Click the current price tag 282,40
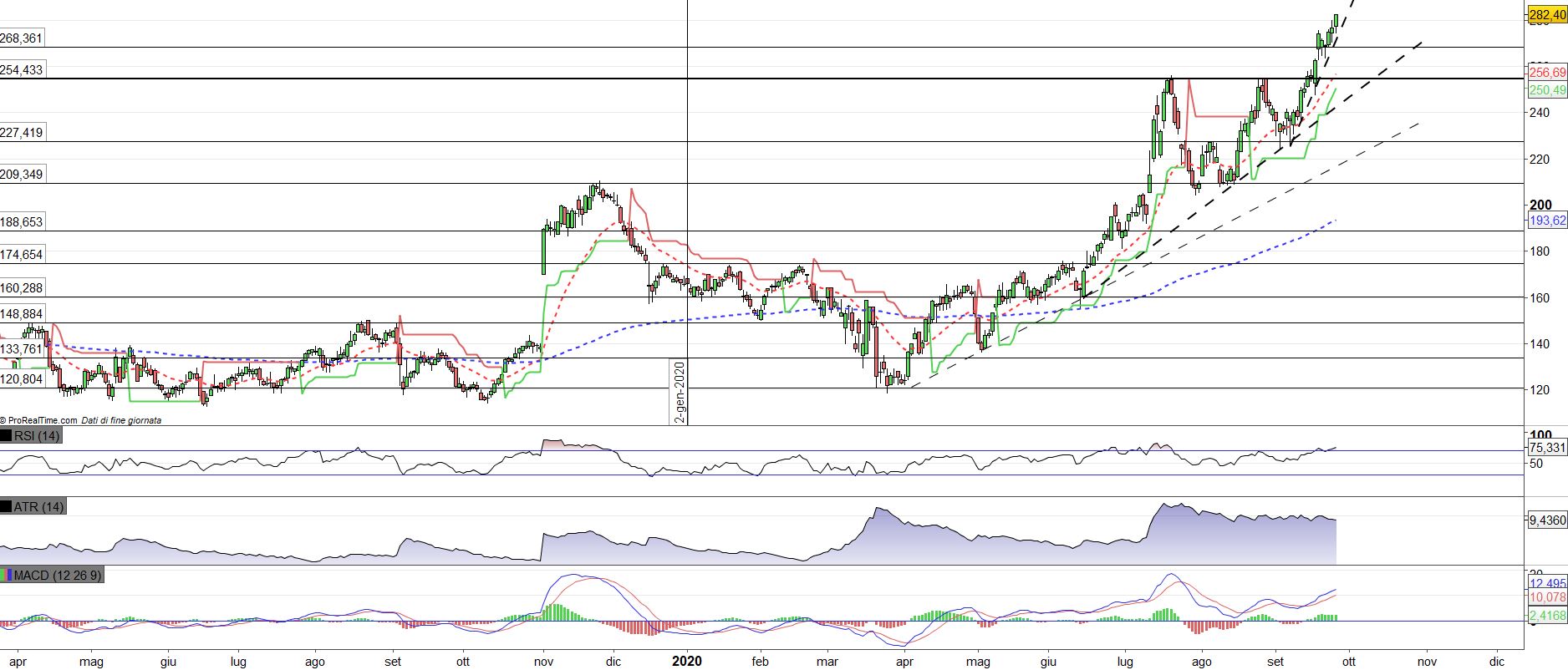This screenshot has width=1568, height=670. pyautogui.click(x=1547, y=14)
